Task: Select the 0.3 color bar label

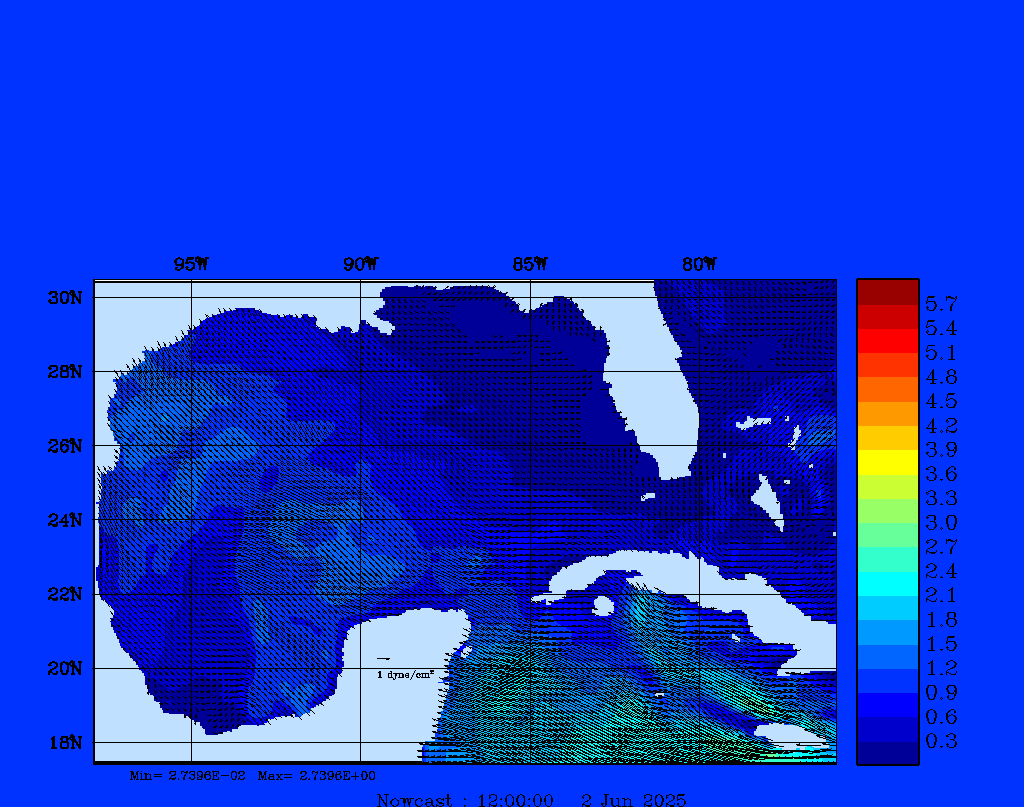Action: (x=941, y=741)
